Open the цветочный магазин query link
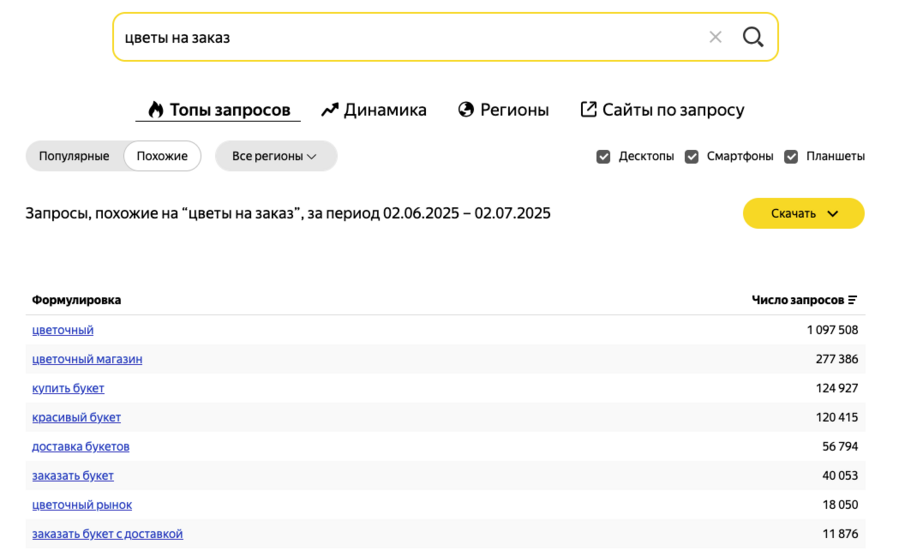 pyautogui.click(x=87, y=359)
